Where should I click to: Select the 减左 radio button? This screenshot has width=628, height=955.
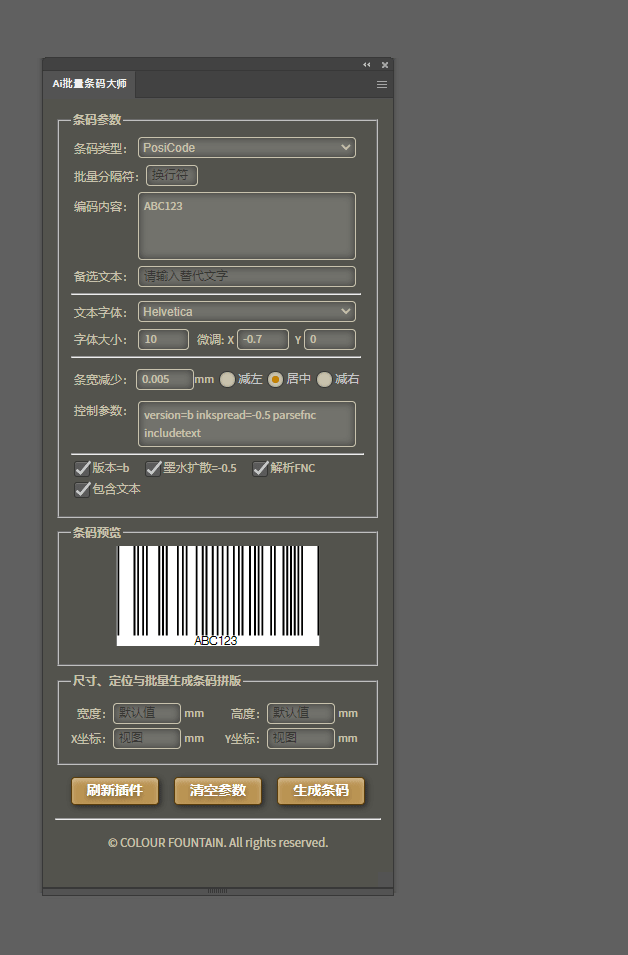227,379
